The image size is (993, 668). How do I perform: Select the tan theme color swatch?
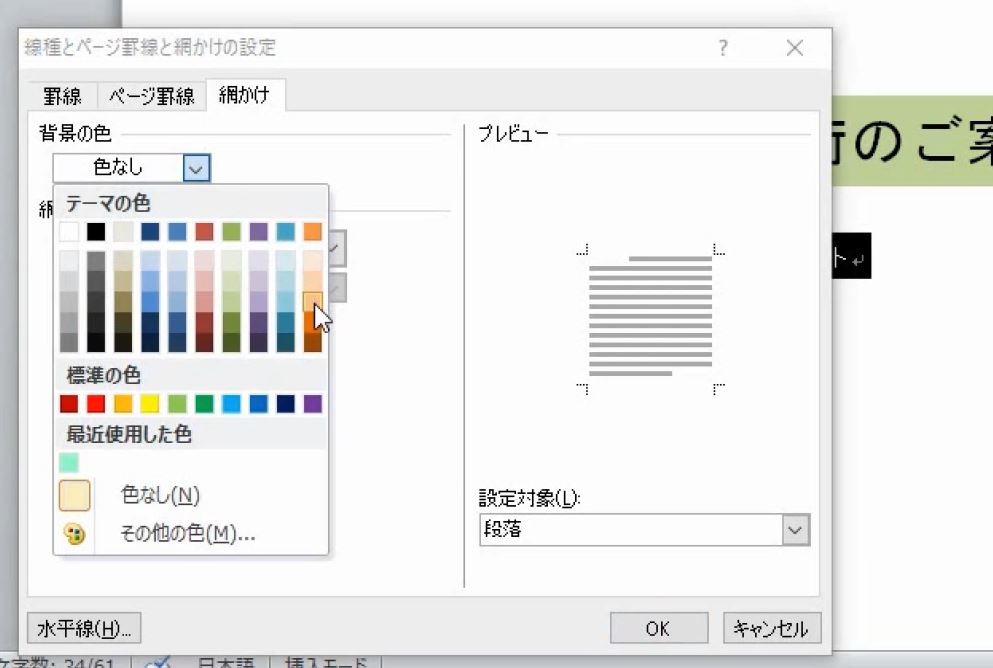coord(123,232)
